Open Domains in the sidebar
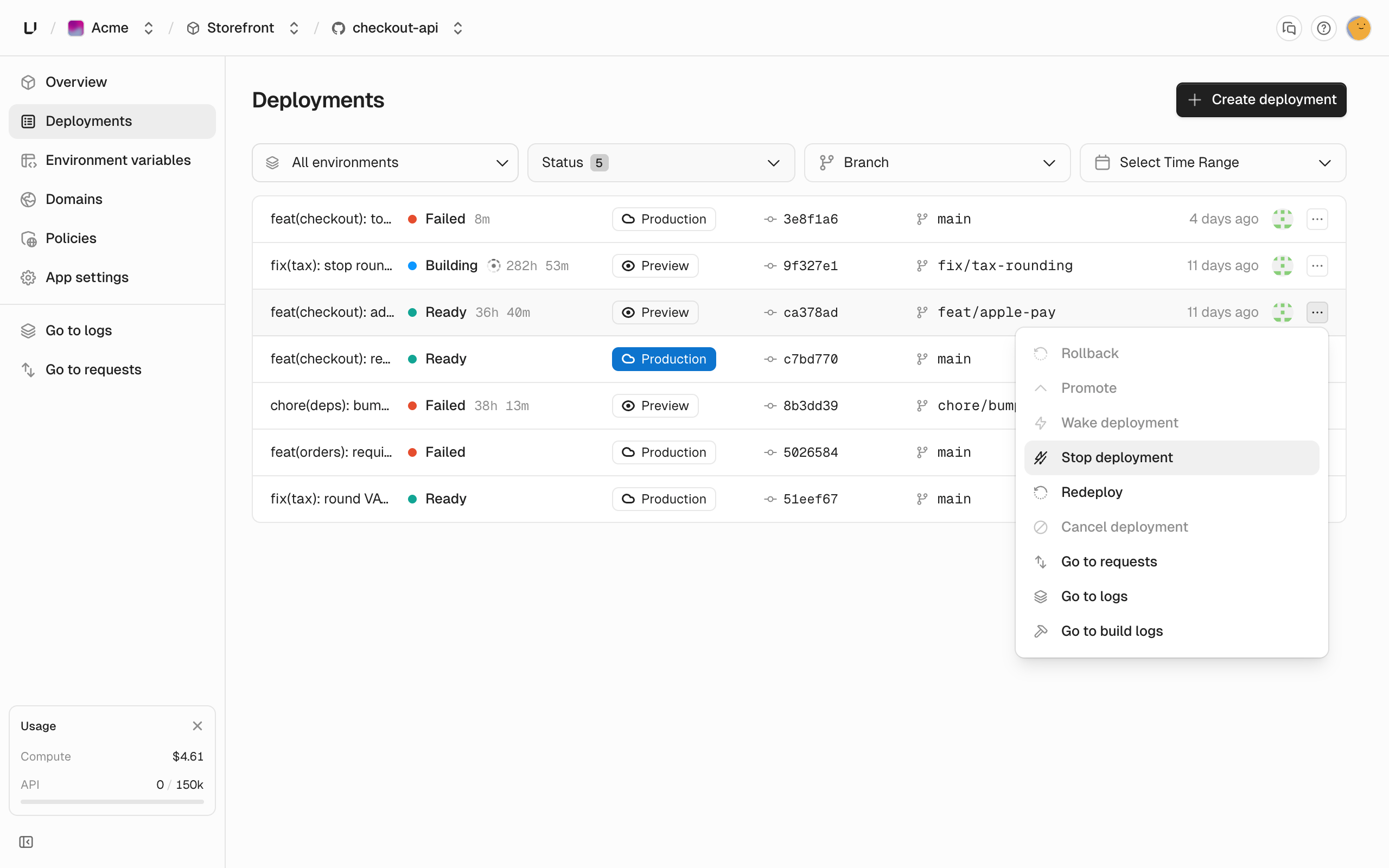Viewport: 1389px width, 868px height. pos(112,199)
